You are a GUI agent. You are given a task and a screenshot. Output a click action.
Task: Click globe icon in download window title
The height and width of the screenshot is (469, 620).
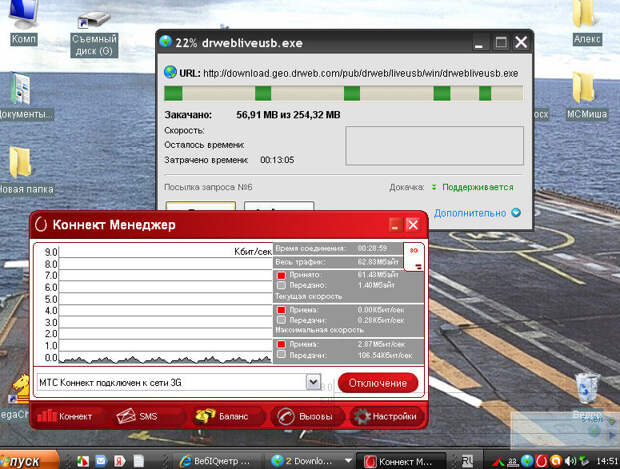(165, 42)
